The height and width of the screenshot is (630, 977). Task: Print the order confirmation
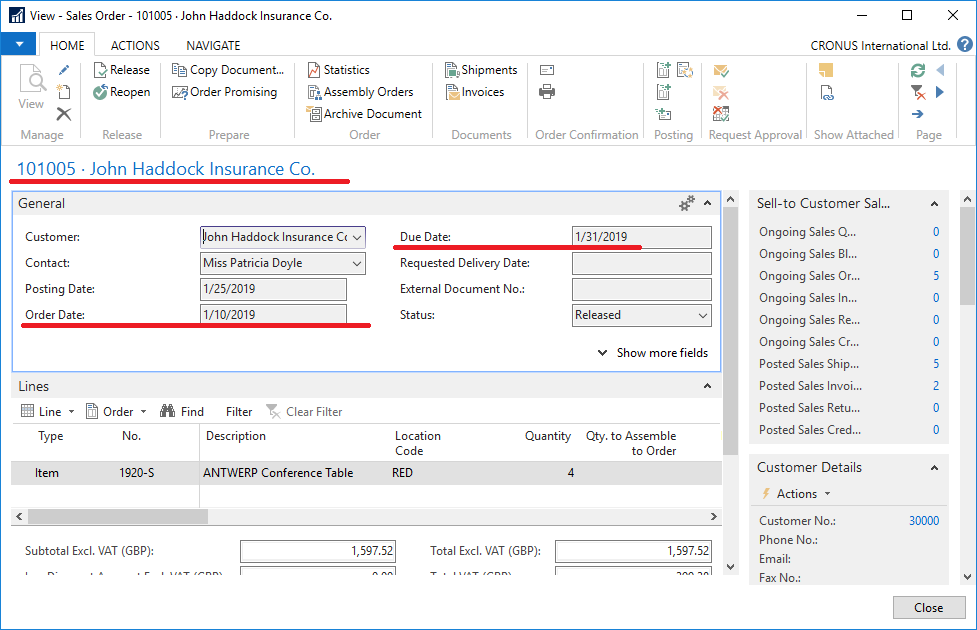[547, 92]
